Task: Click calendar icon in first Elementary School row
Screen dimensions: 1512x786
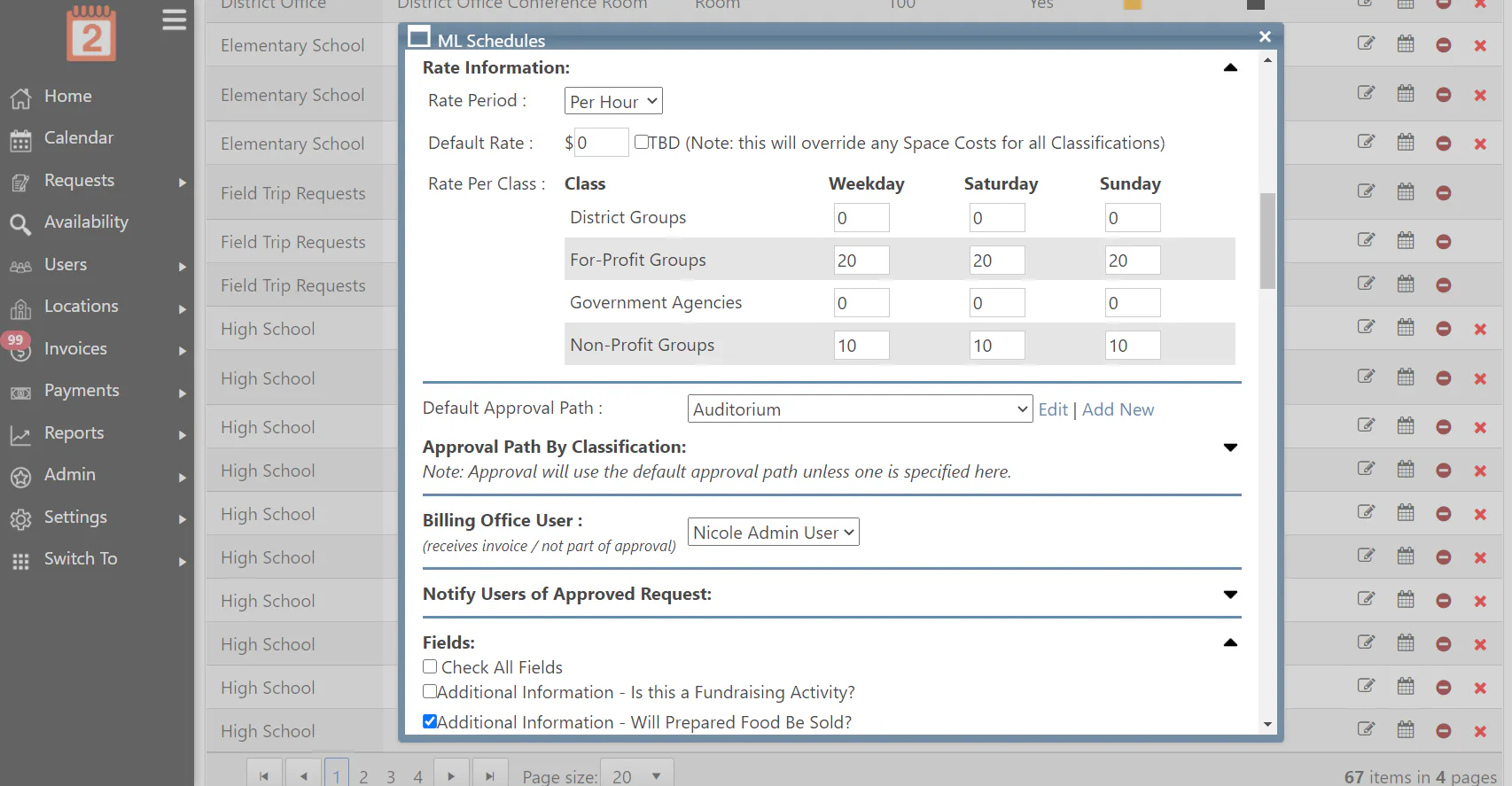Action: 1406,43
